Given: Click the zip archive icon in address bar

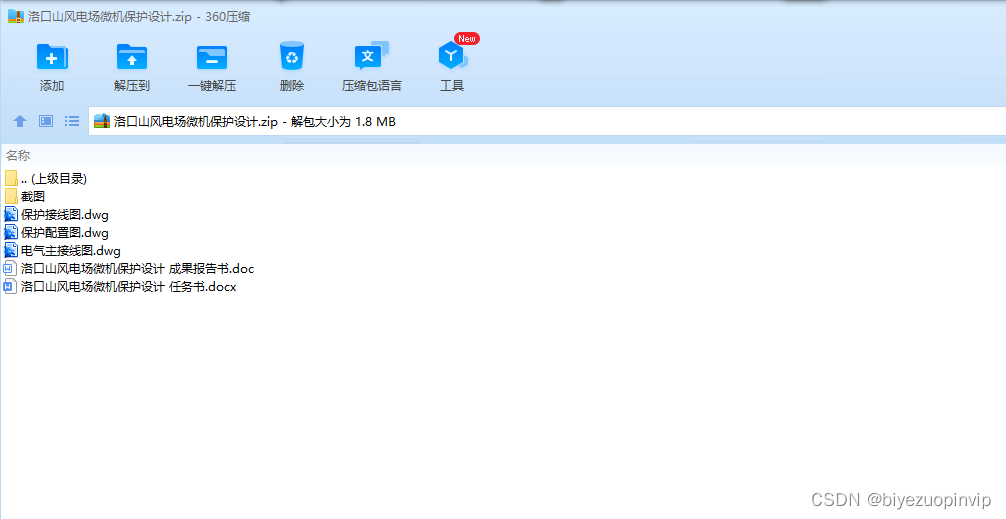Looking at the screenshot, I should click(x=102, y=121).
